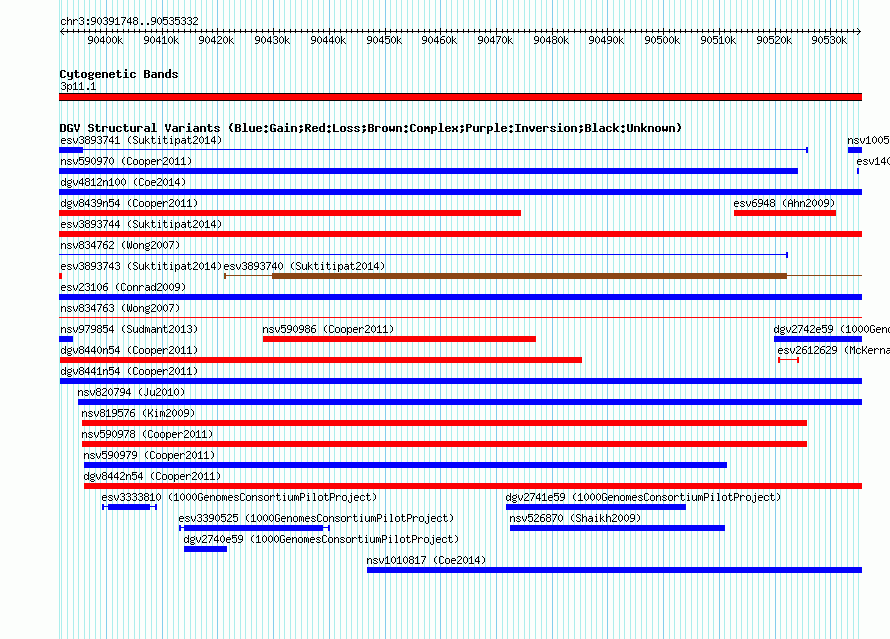This screenshot has height=639, width=890.
Task: Click the small red esv2612629 variant marker
Action: (788, 360)
